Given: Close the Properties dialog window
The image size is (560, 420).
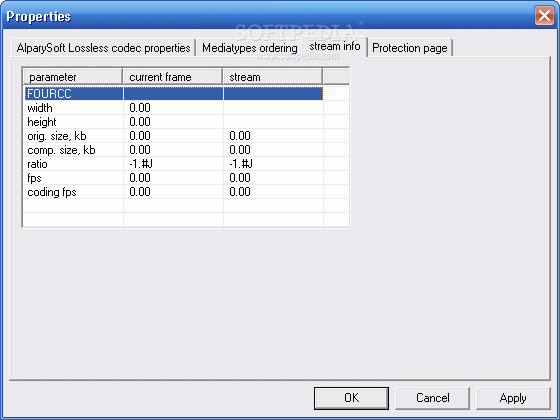Looking at the screenshot, I should coord(544,16).
